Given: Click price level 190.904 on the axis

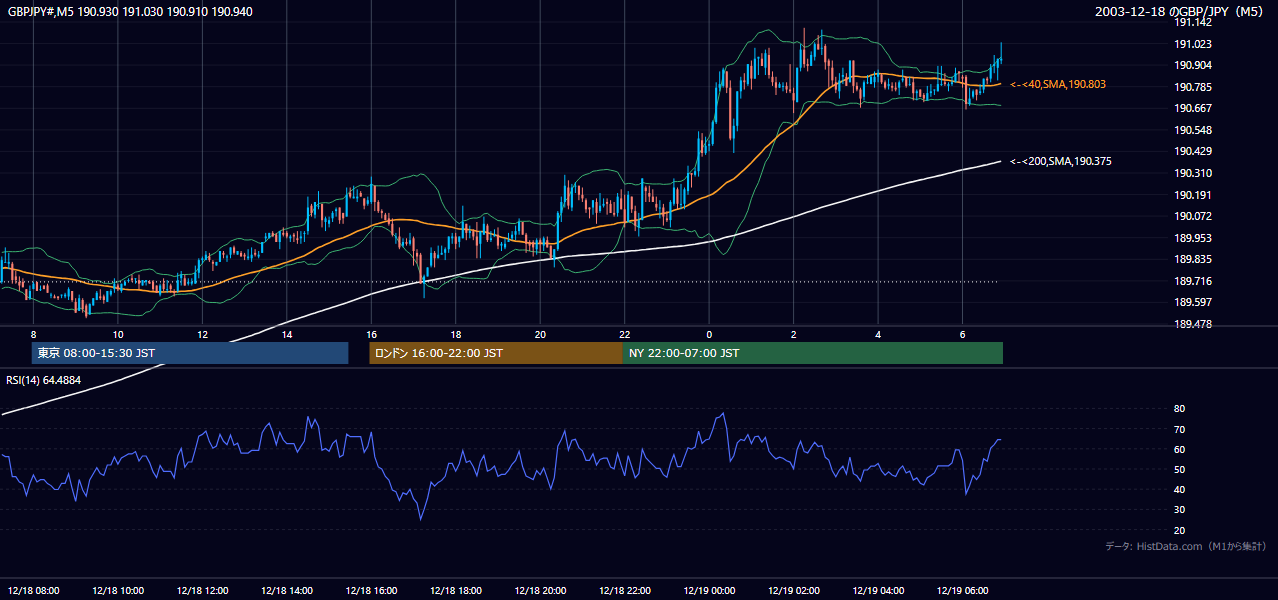Looking at the screenshot, I should [x=1193, y=65].
